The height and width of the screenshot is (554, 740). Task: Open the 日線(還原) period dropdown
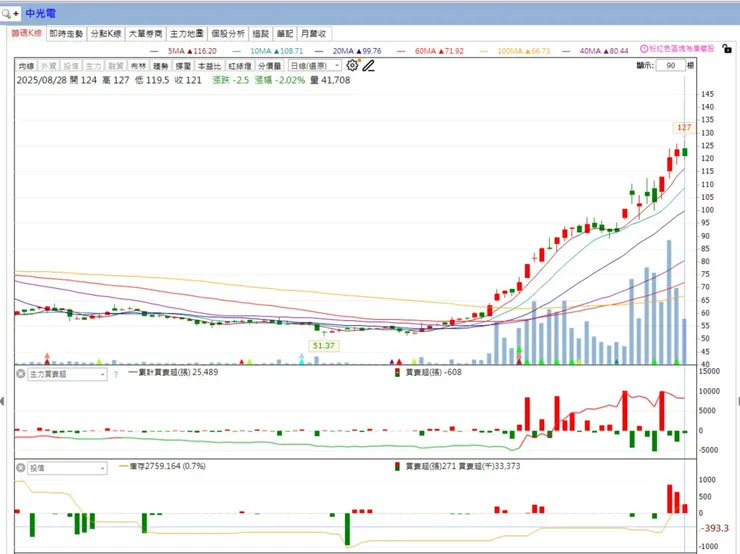314,66
